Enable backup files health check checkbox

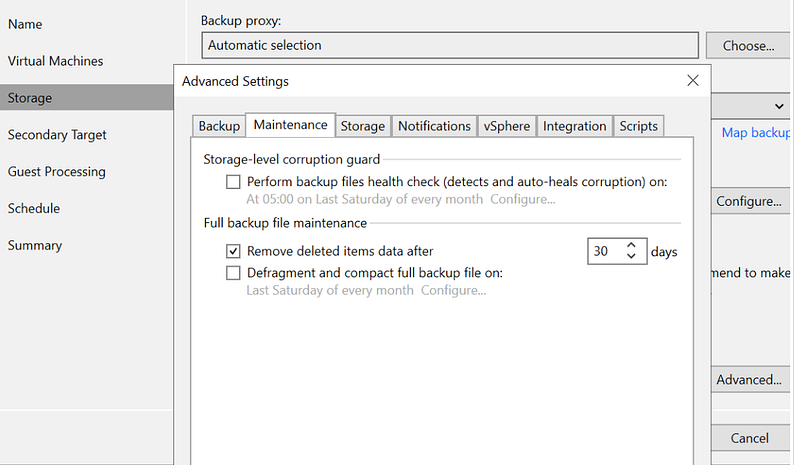233,182
